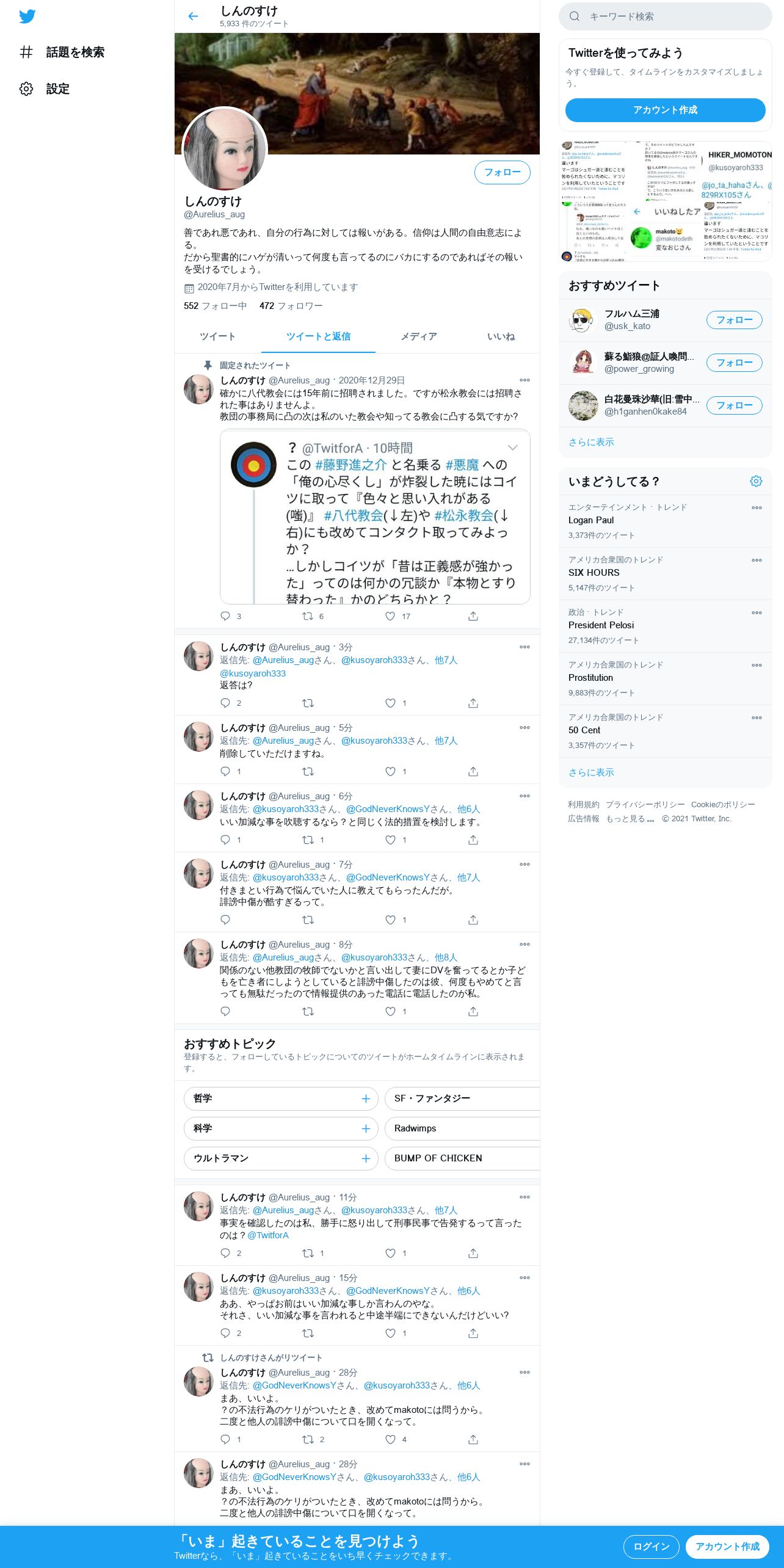The height and width of the screenshot is (1568, 784).
Task: Like the pinned tweet showing 17 likes
Action: point(390,616)
